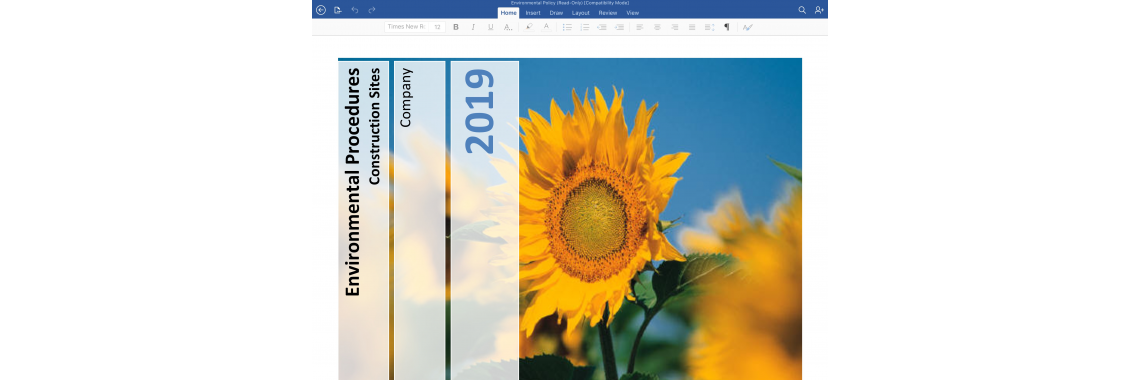
Task: Open search with magnifying glass
Action: click(802, 10)
